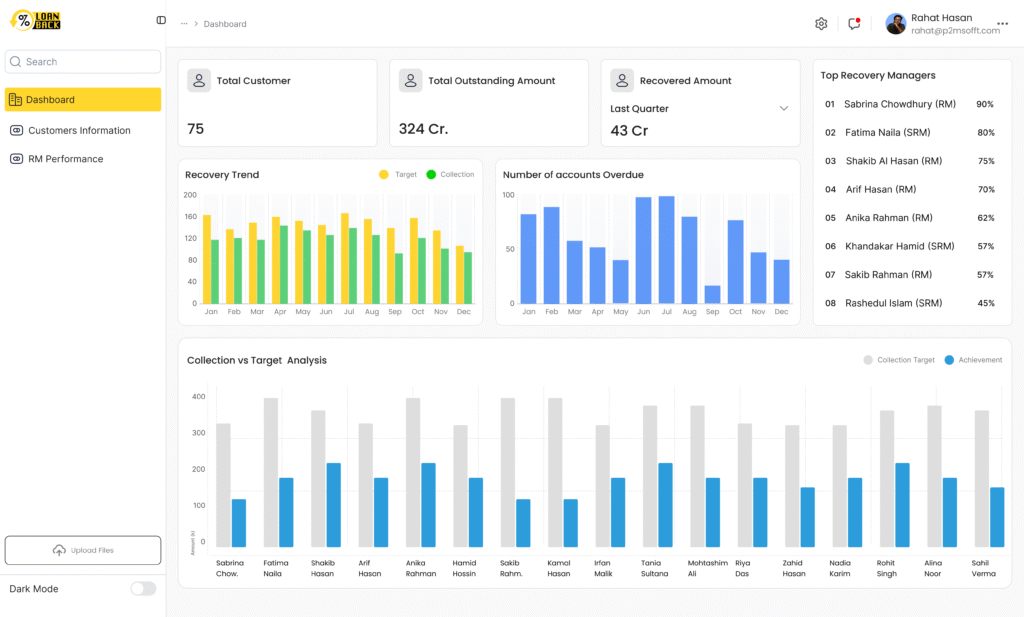Screen dimensions: 1024x617
Task: Click the Search input field
Action: tap(83, 62)
